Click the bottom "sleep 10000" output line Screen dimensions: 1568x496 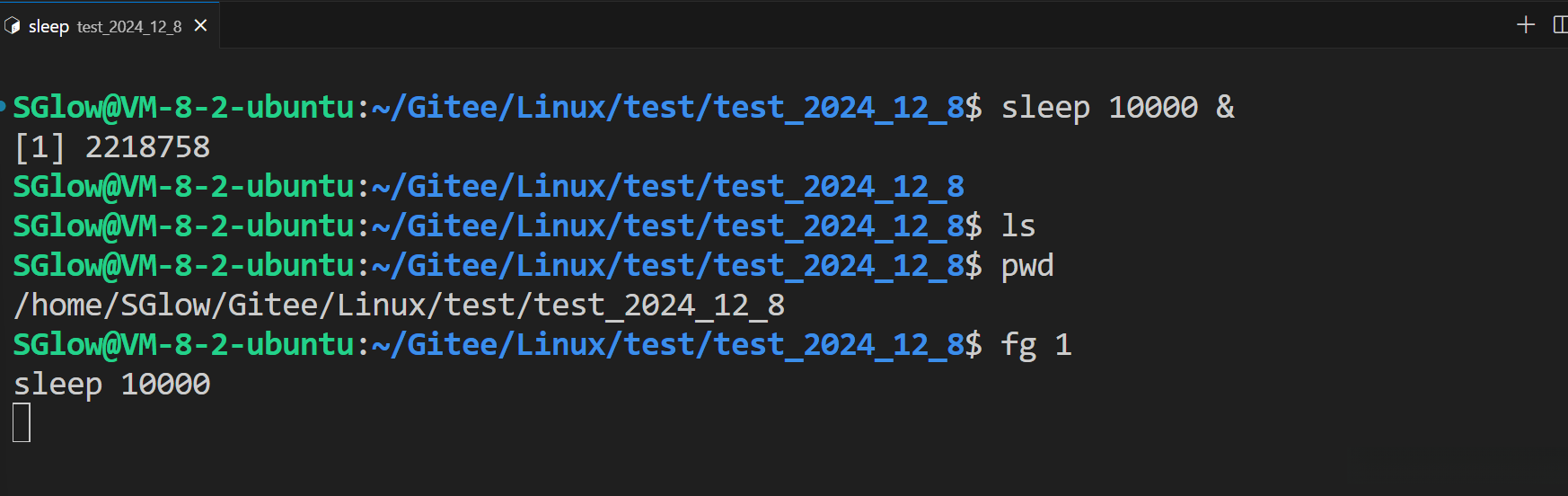pos(112,385)
